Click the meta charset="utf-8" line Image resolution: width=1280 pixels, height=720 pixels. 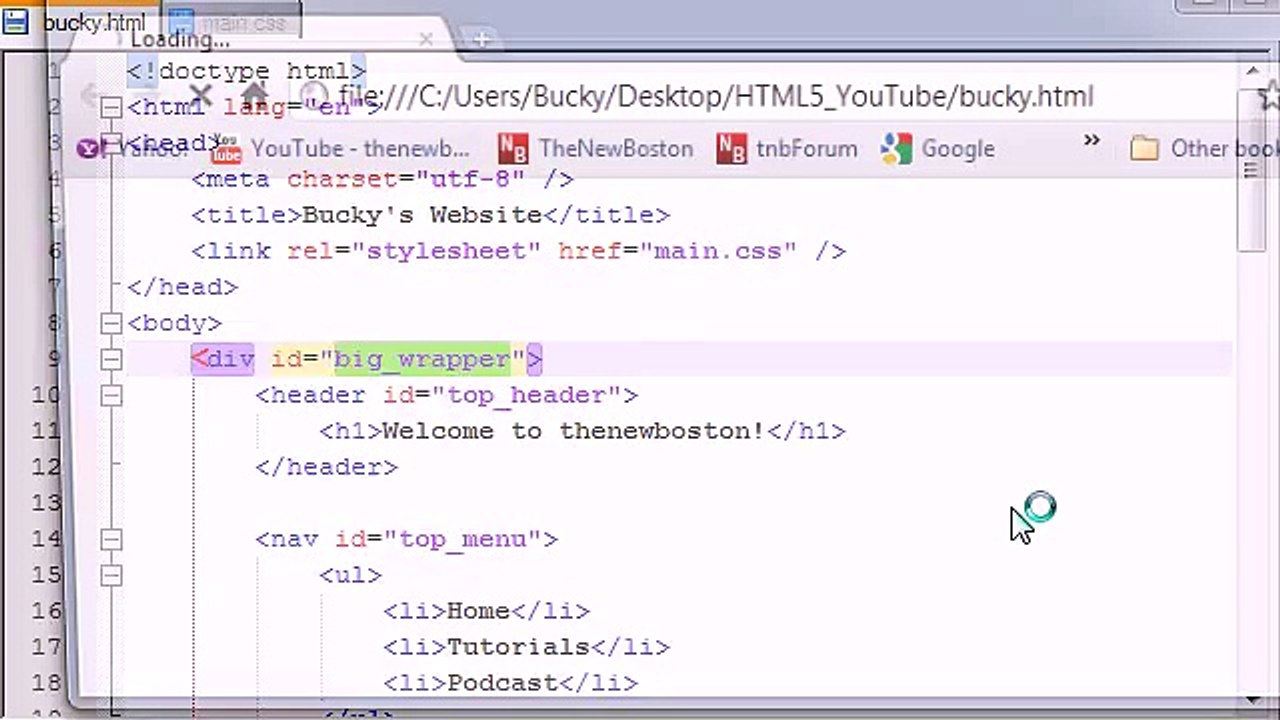coord(383,179)
